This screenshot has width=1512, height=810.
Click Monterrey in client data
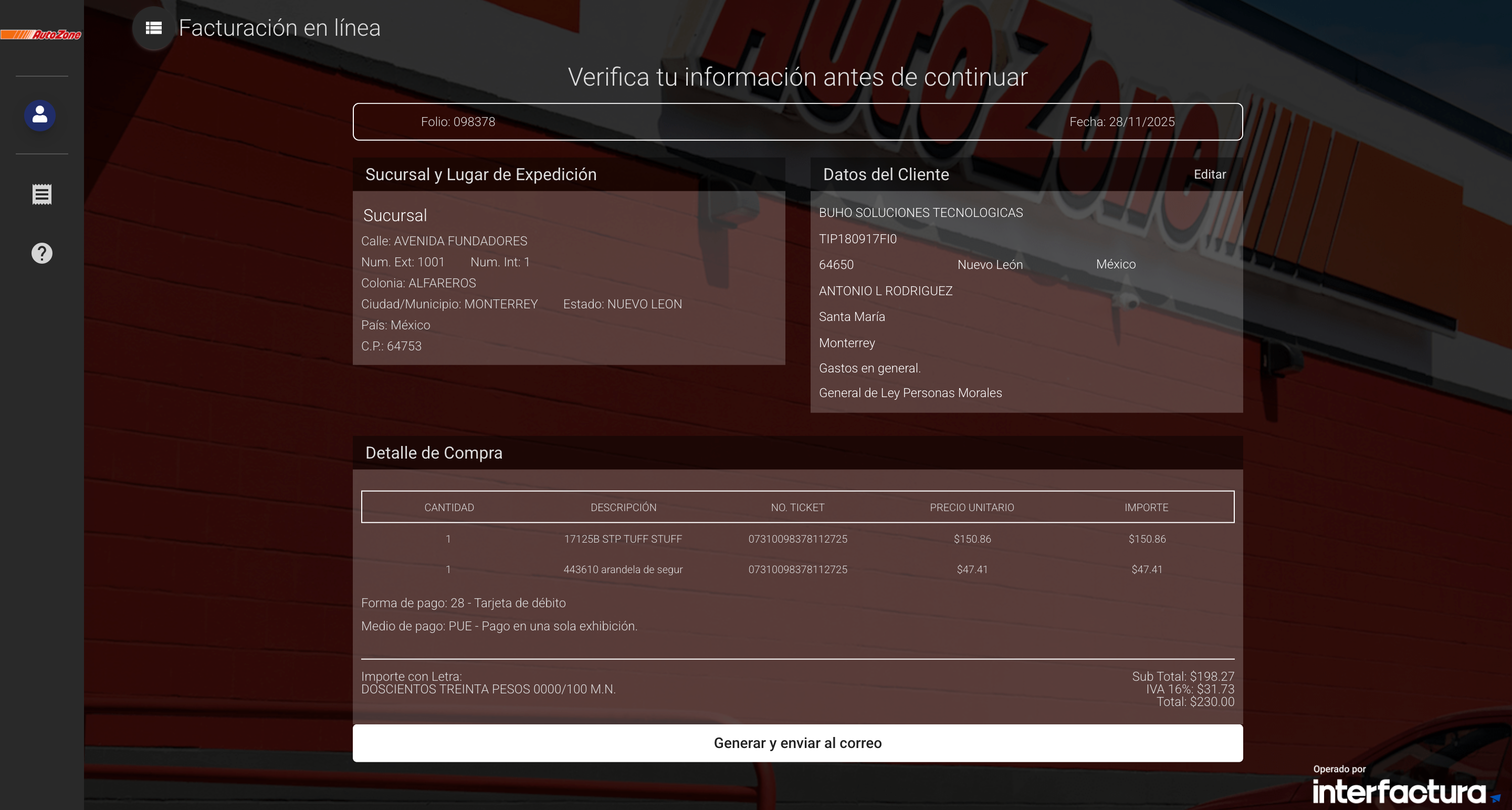[846, 343]
